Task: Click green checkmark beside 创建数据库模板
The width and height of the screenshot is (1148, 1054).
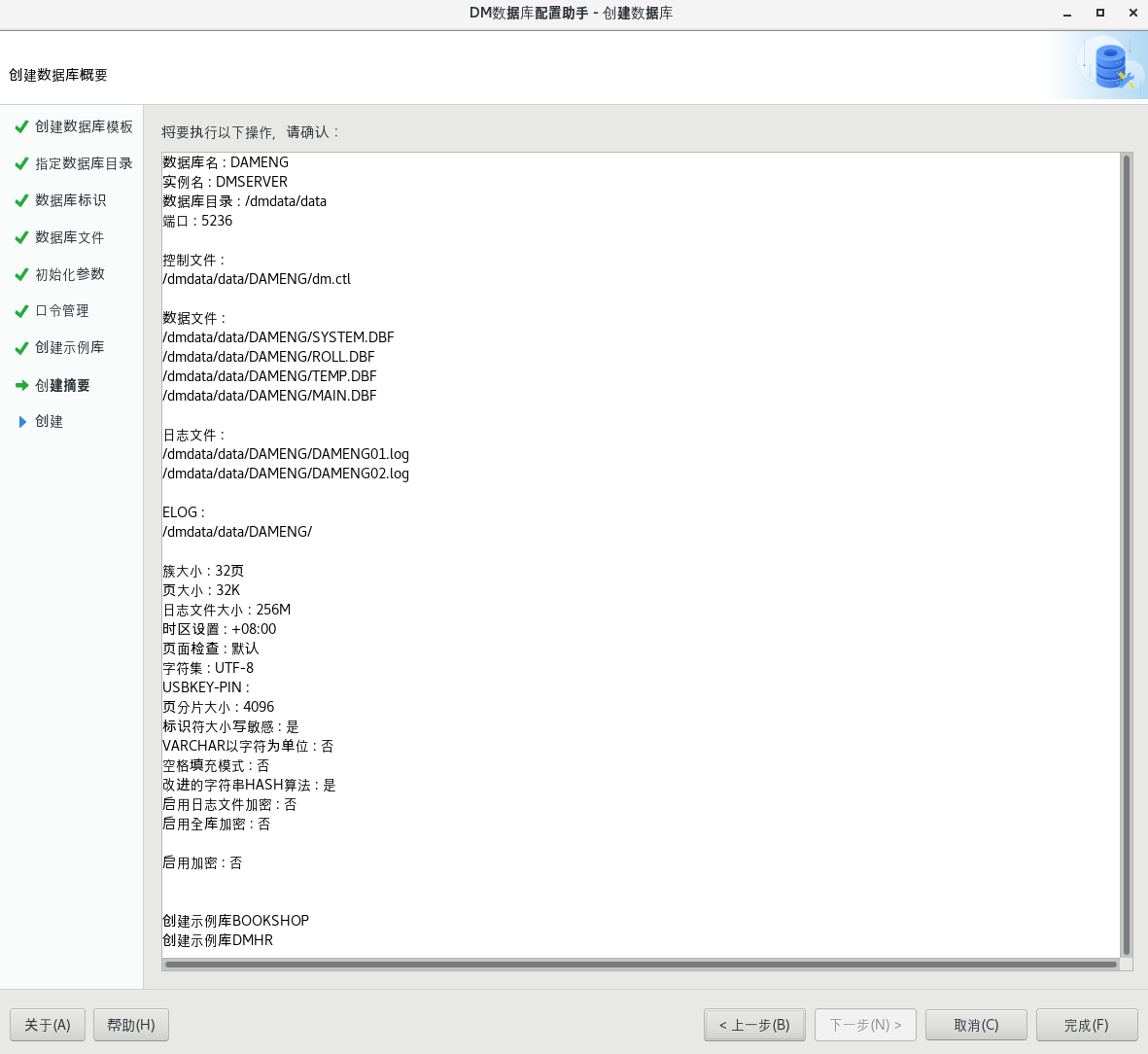Action: click(x=21, y=127)
